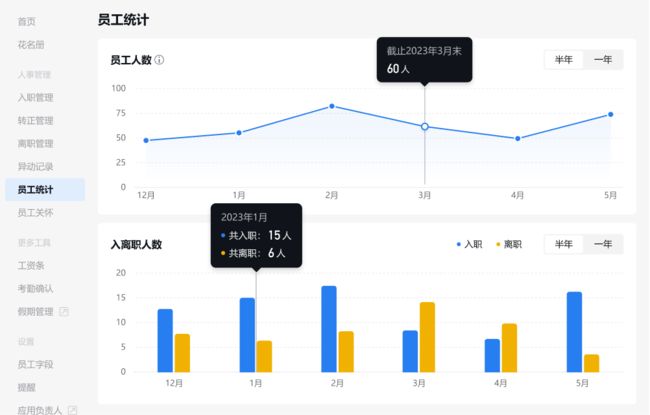This screenshot has height=415, width=650.
Task: Click the highlighted 3月 point on the line chart
Action: [424, 126]
